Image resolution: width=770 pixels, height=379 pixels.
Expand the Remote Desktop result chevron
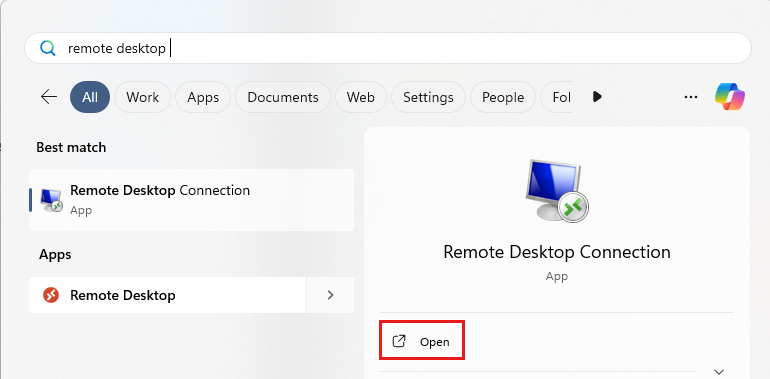(x=330, y=295)
